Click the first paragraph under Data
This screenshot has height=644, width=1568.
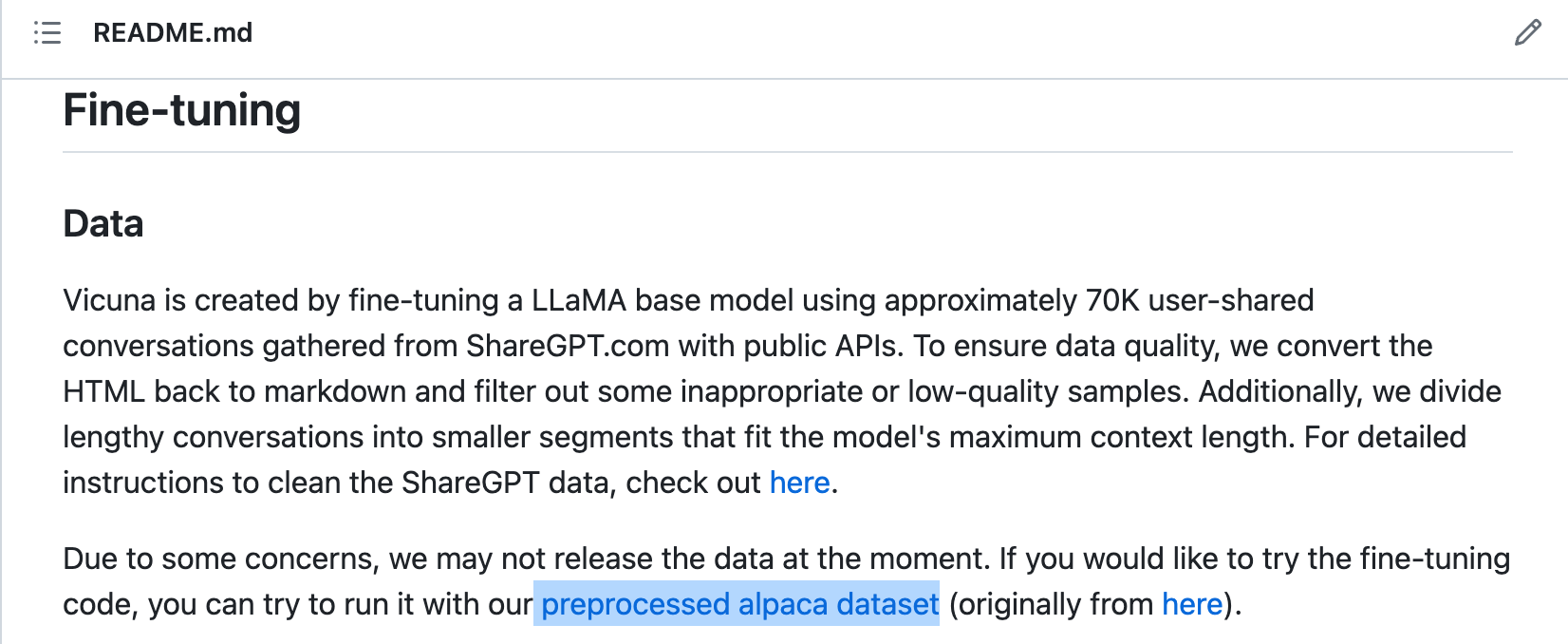point(759,391)
